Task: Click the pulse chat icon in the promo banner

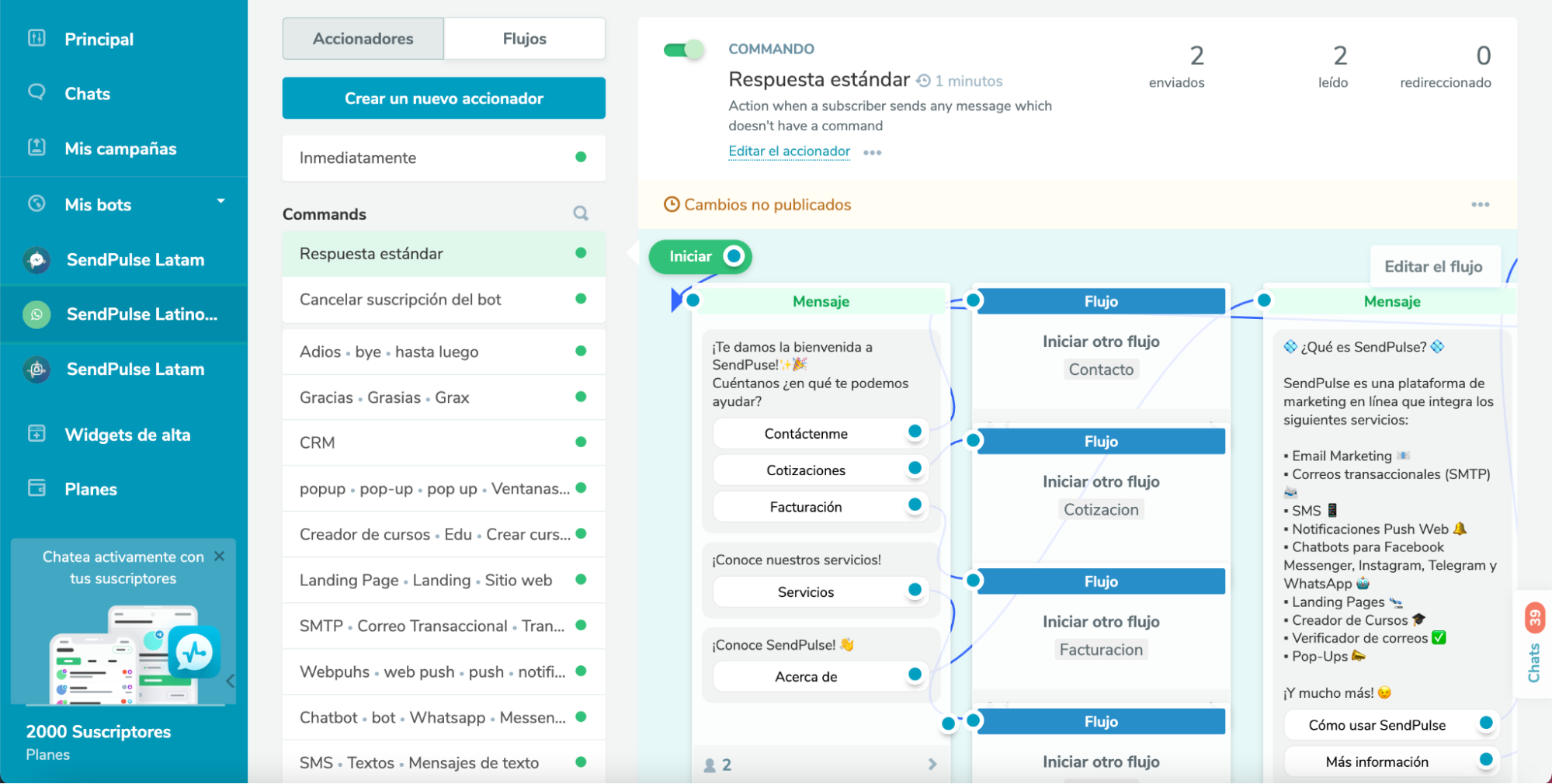Action: 194,652
